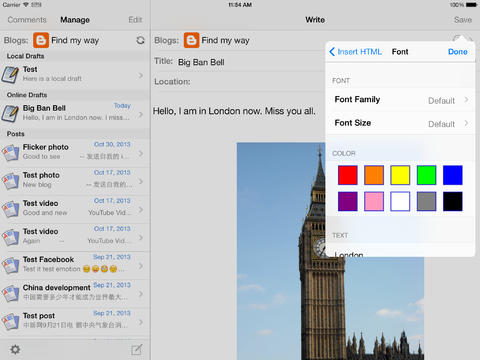
Task: Tap the compose new post icon
Action: pos(137,349)
